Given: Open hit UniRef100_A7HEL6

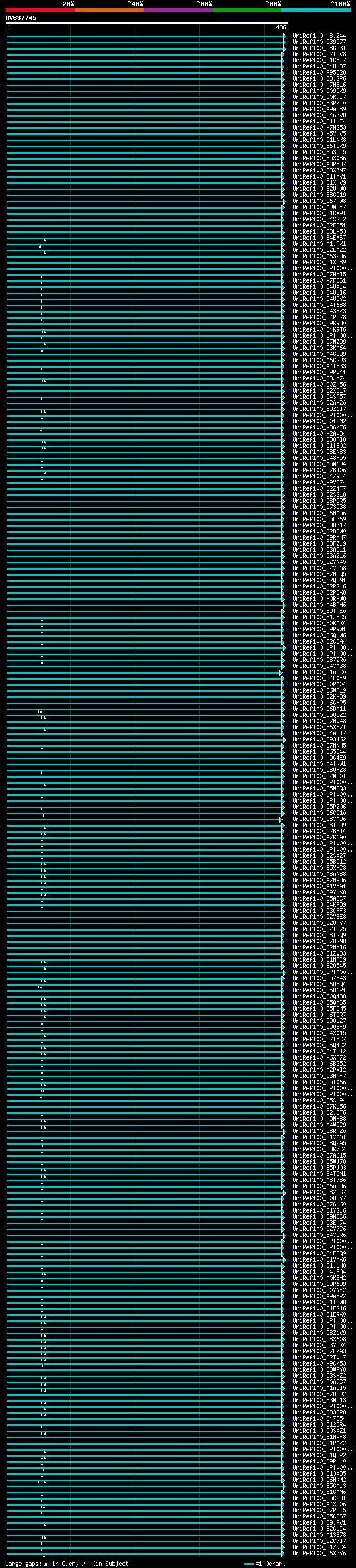Looking at the screenshot, I should point(319,85).
